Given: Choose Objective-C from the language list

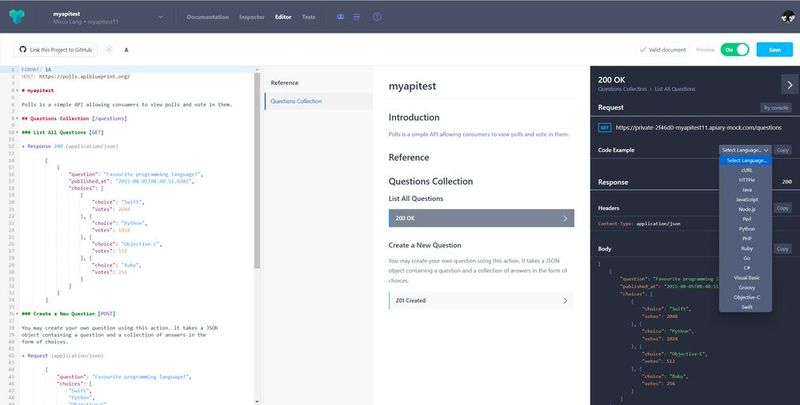Looking at the screenshot, I should click(x=746, y=297).
